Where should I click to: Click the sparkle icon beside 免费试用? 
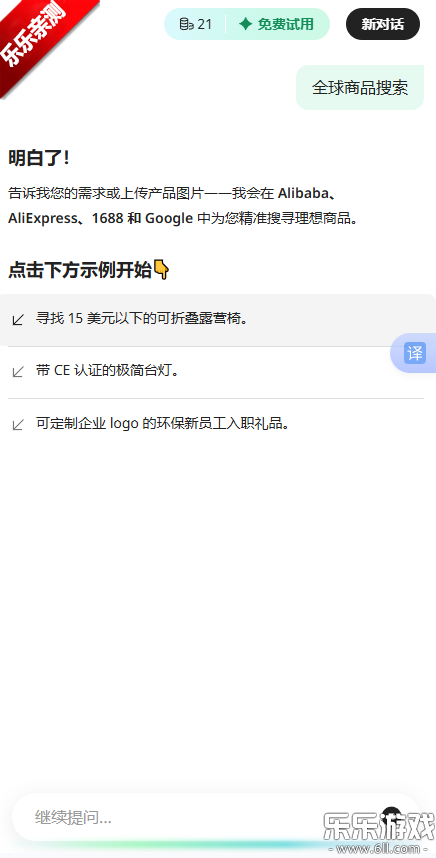tap(246, 24)
